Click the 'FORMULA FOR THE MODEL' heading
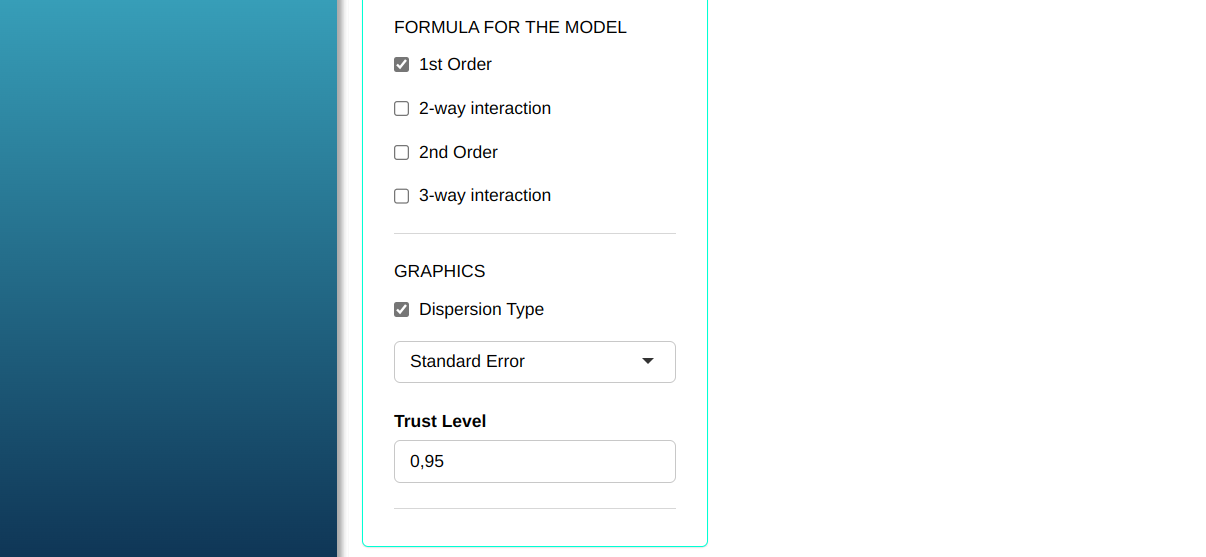The width and height of the screenshot is (1206, 557). (510, 28)
